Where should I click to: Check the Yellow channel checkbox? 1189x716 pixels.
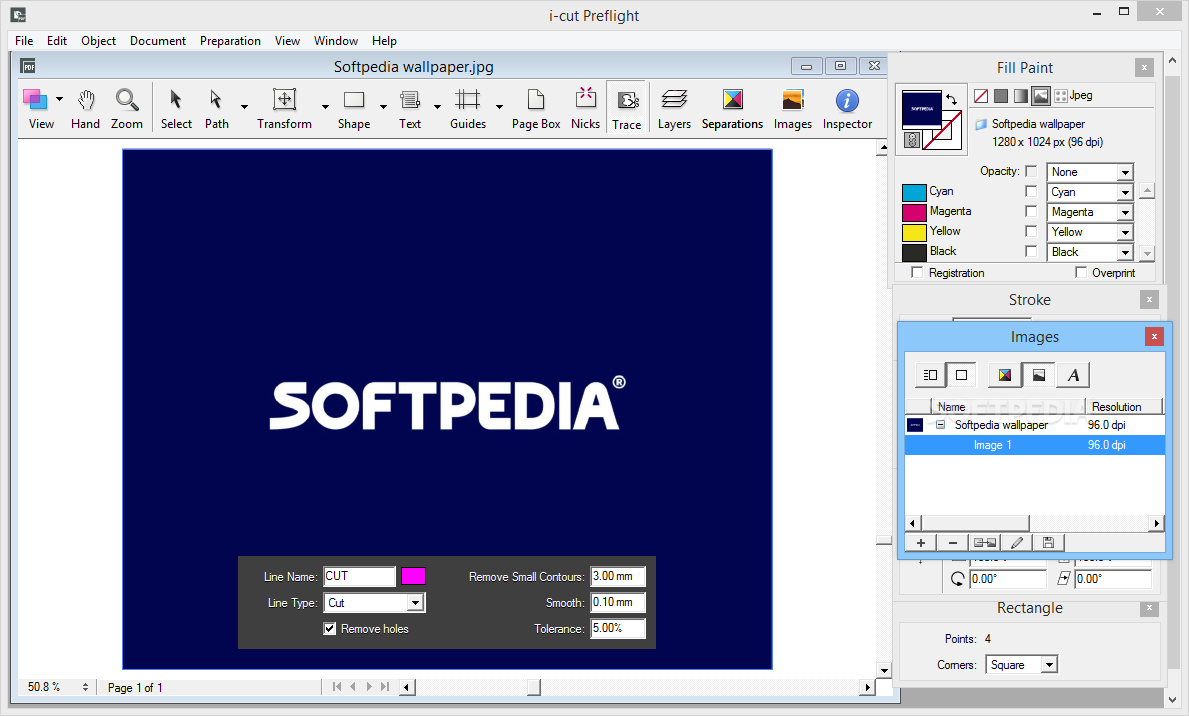(x=1031, y=231)
